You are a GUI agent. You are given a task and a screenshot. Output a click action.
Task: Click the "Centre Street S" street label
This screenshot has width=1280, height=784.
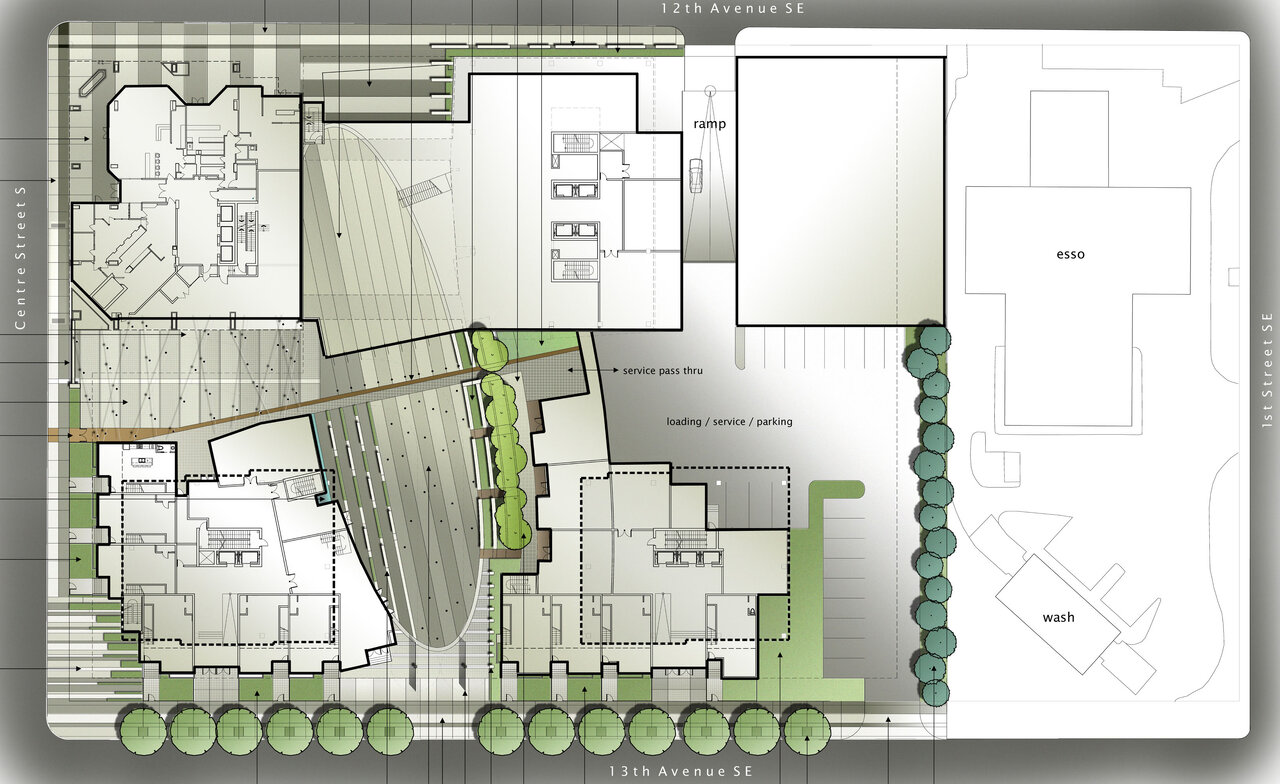(x=19, y=257)
